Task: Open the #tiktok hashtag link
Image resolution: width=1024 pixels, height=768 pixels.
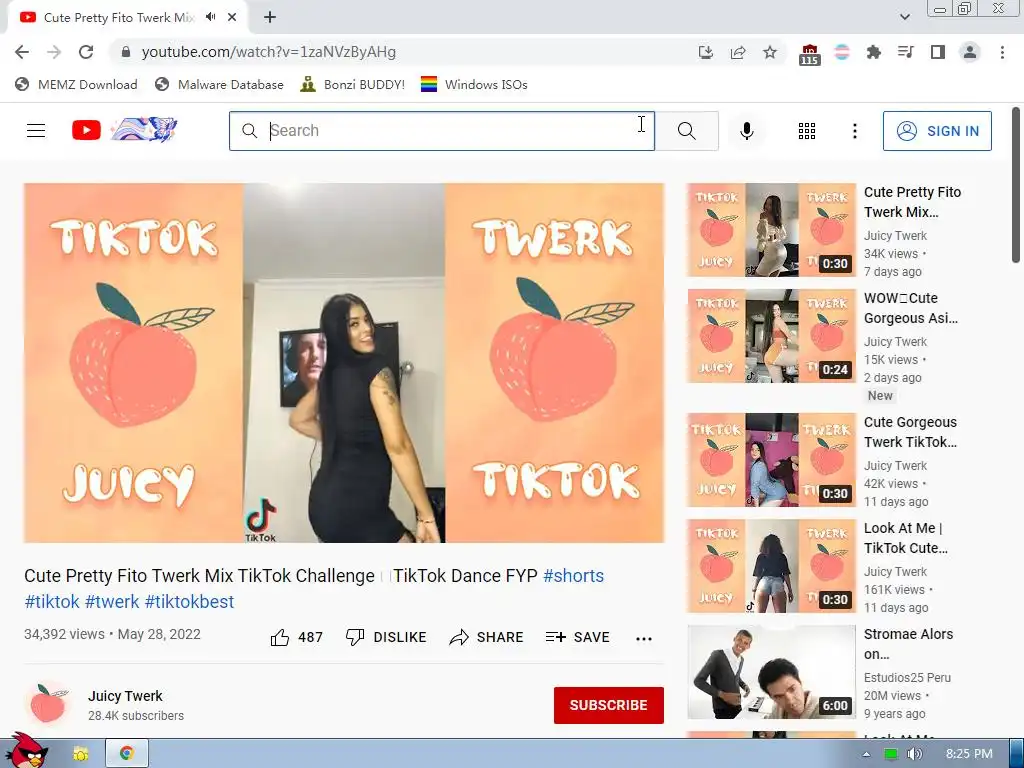Action: pos(52,601)
